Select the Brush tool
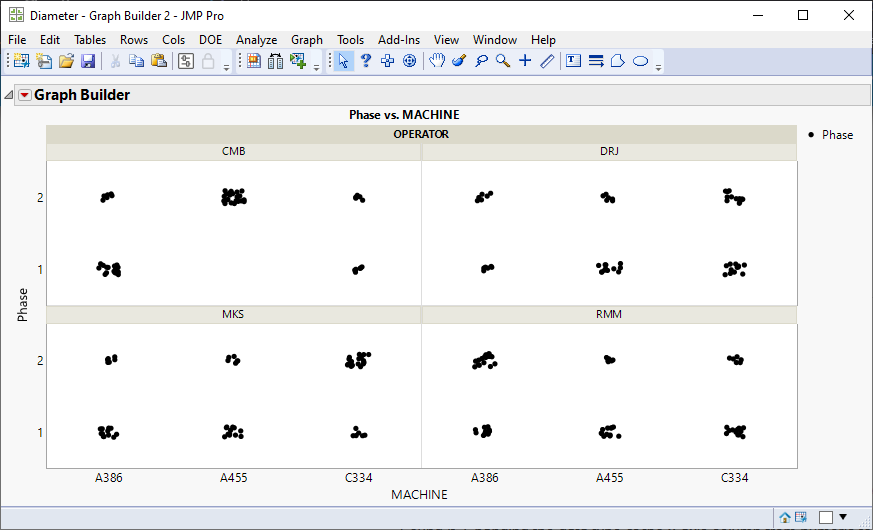Image resolution: width=873 pixels, height=530 pixels. [x=459, y=61]
